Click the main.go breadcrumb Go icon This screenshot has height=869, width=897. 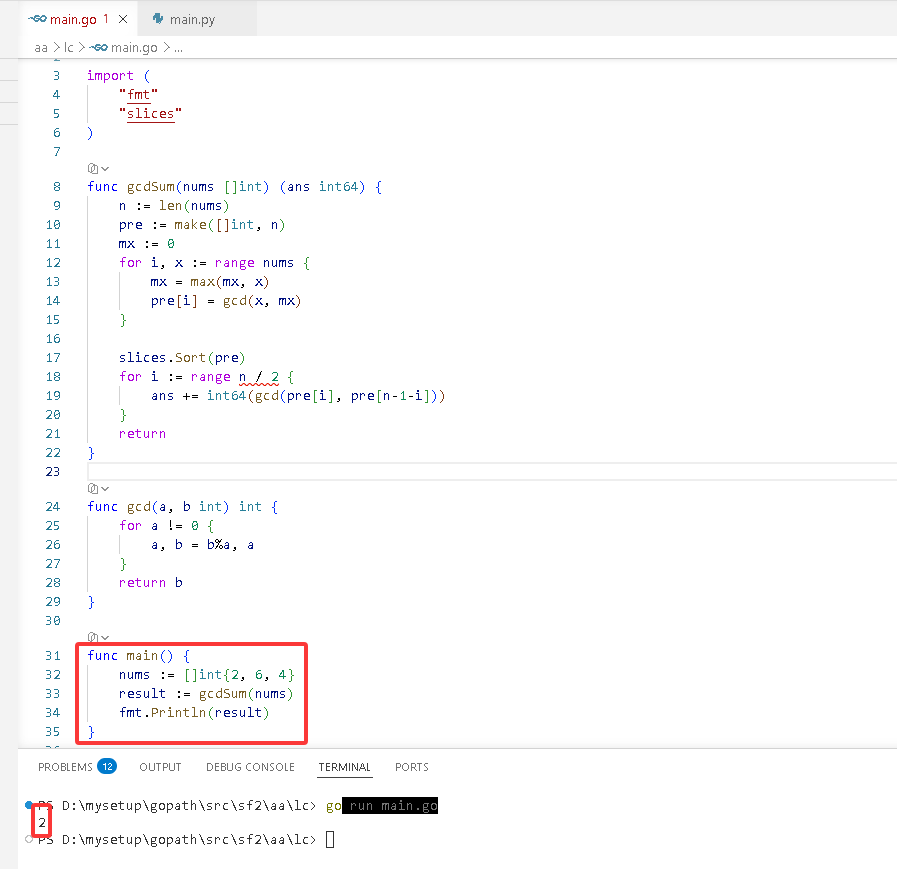point(98,48)
